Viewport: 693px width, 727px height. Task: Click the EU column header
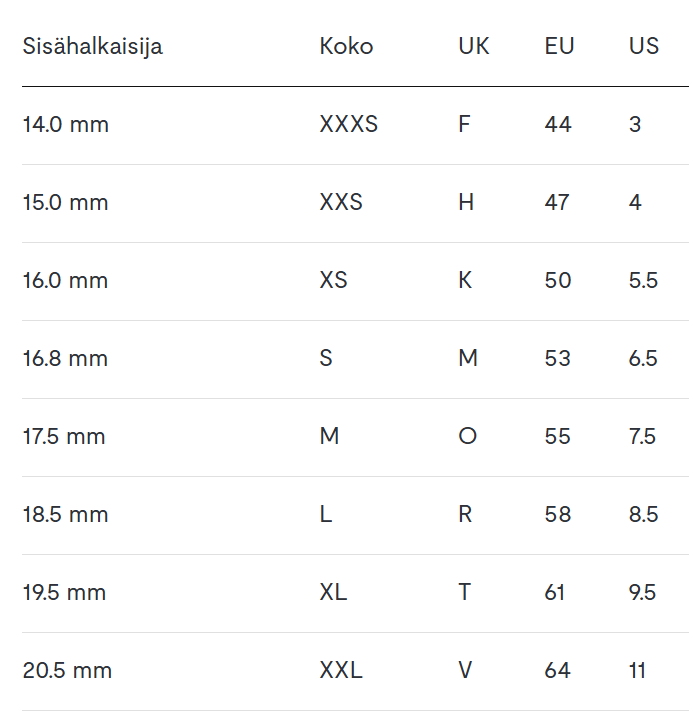click(x=560, y=46)
